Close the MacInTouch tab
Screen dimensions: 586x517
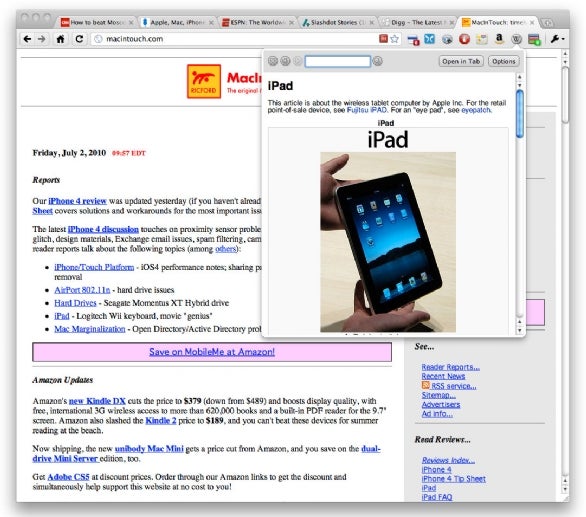coord(532,23)
